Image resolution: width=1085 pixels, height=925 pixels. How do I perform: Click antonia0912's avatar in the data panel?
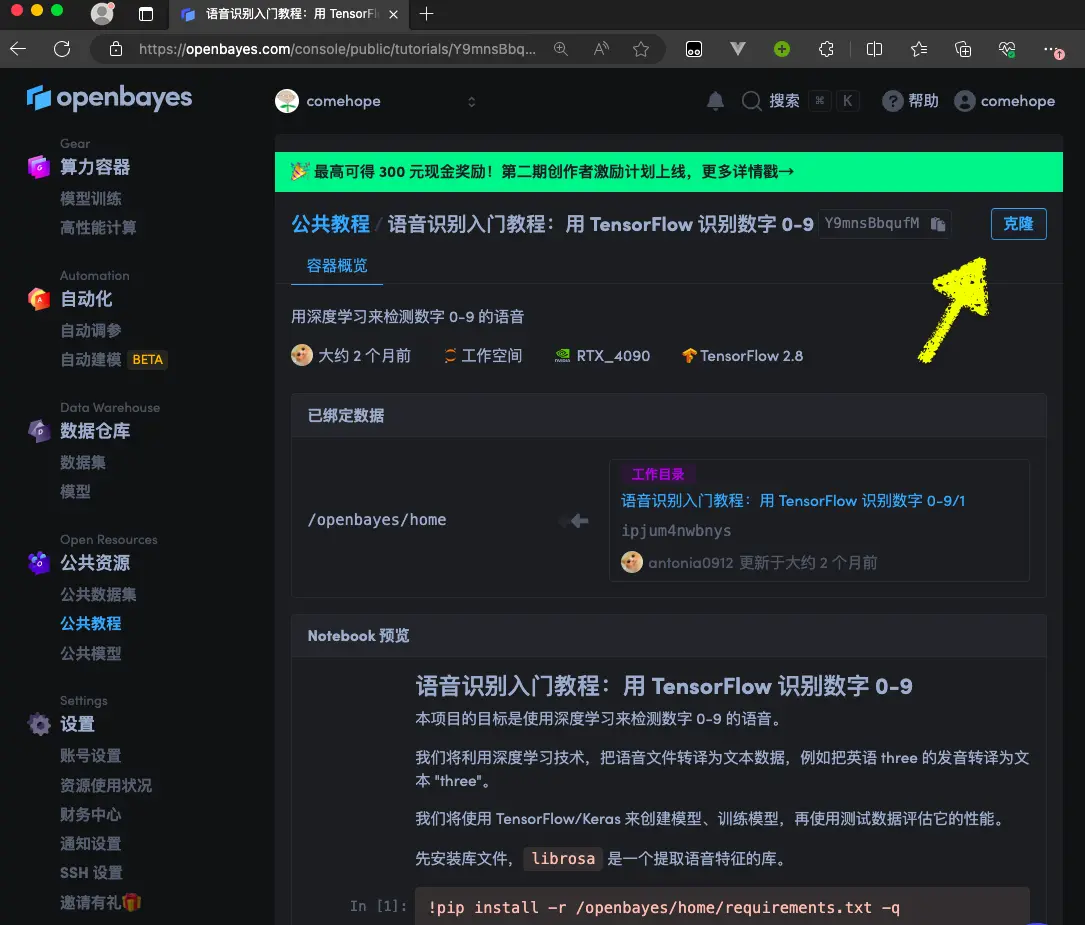pyautogui.click(x=632, y=562)
